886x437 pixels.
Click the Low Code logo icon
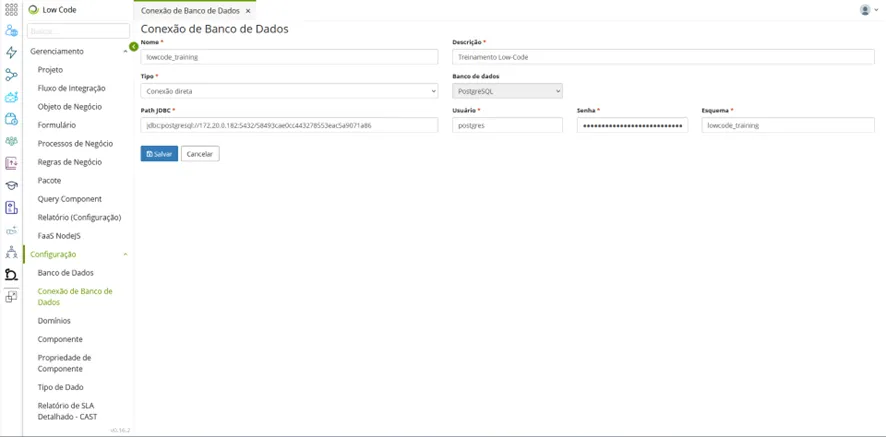coord(33,10)
